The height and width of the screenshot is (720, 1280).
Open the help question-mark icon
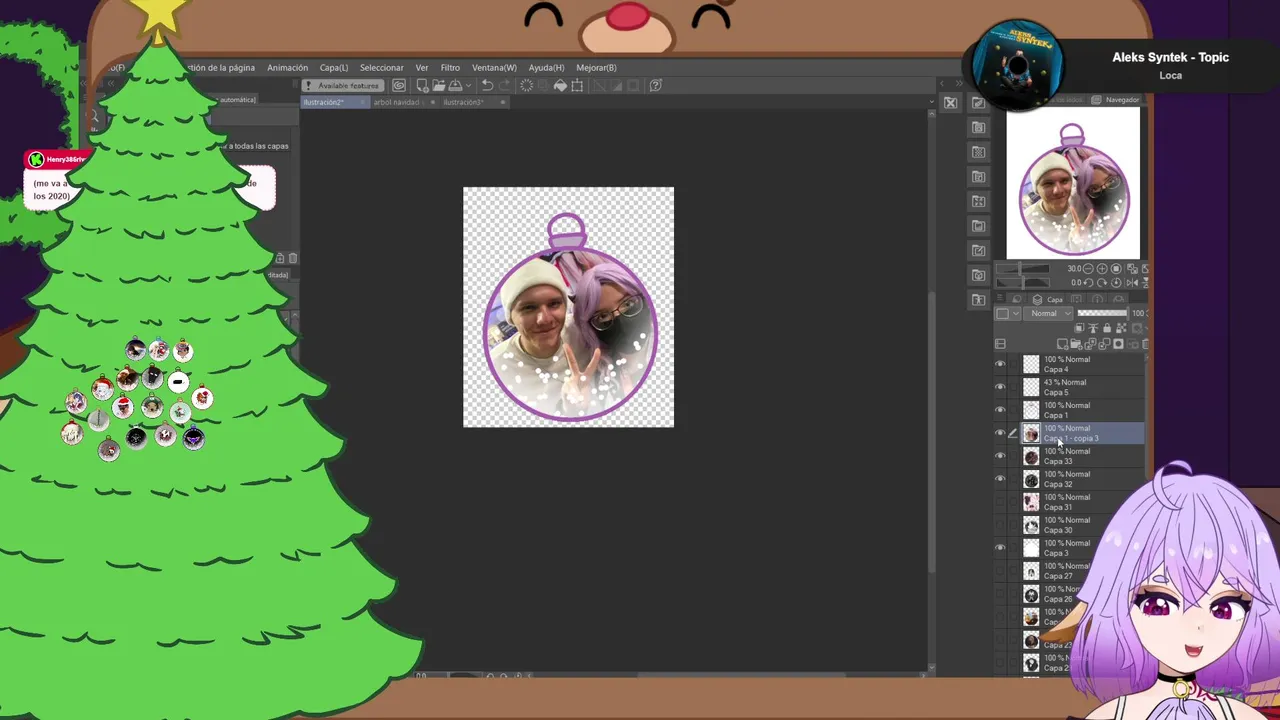click(x=655, y=86)
